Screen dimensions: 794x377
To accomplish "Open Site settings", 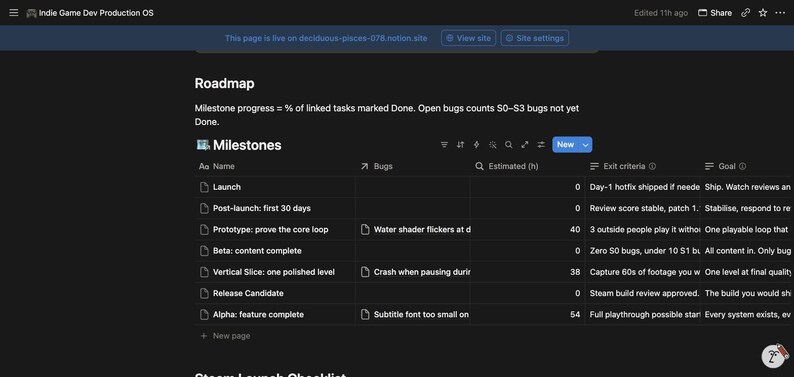I will [535, 38].
